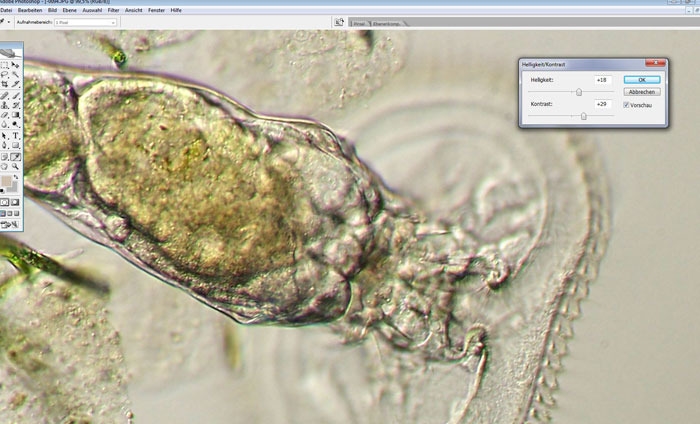Select the Rectangular Marquee tool

tap(5, 65)
